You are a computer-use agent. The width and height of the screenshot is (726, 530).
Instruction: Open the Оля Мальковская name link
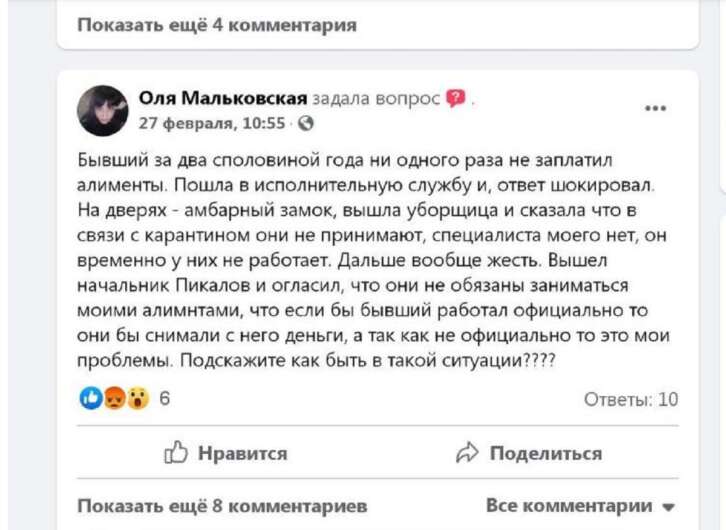221,97
